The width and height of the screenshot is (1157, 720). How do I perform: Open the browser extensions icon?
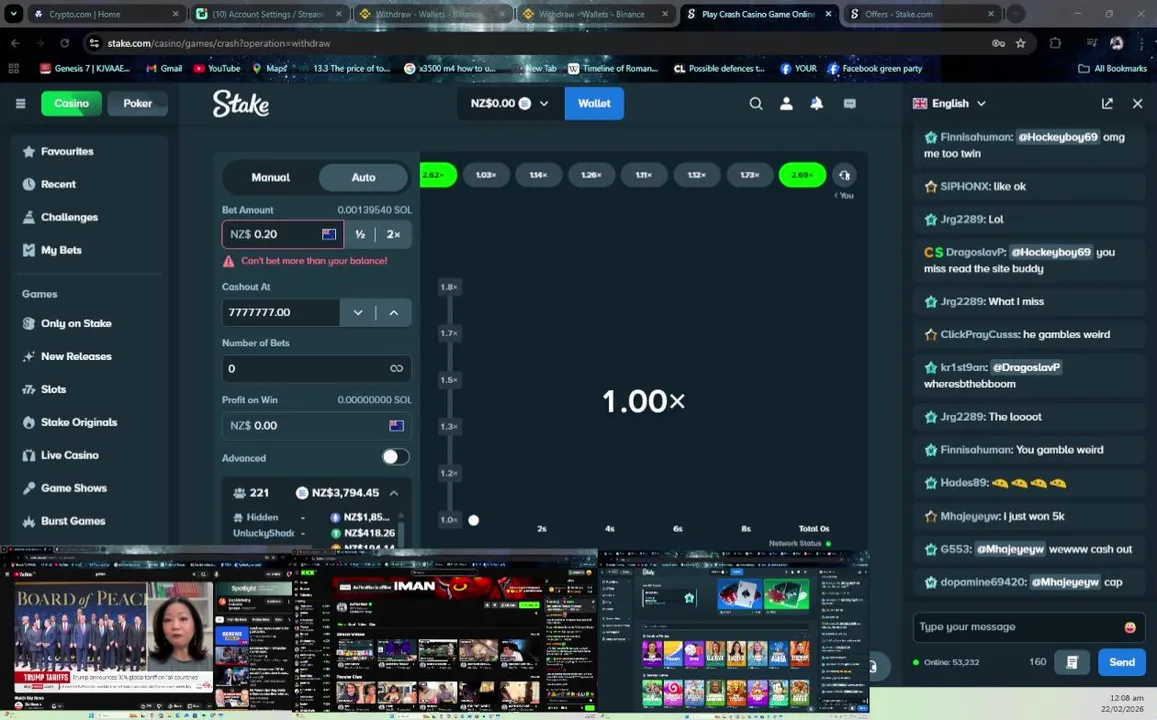pos(1055,44)
